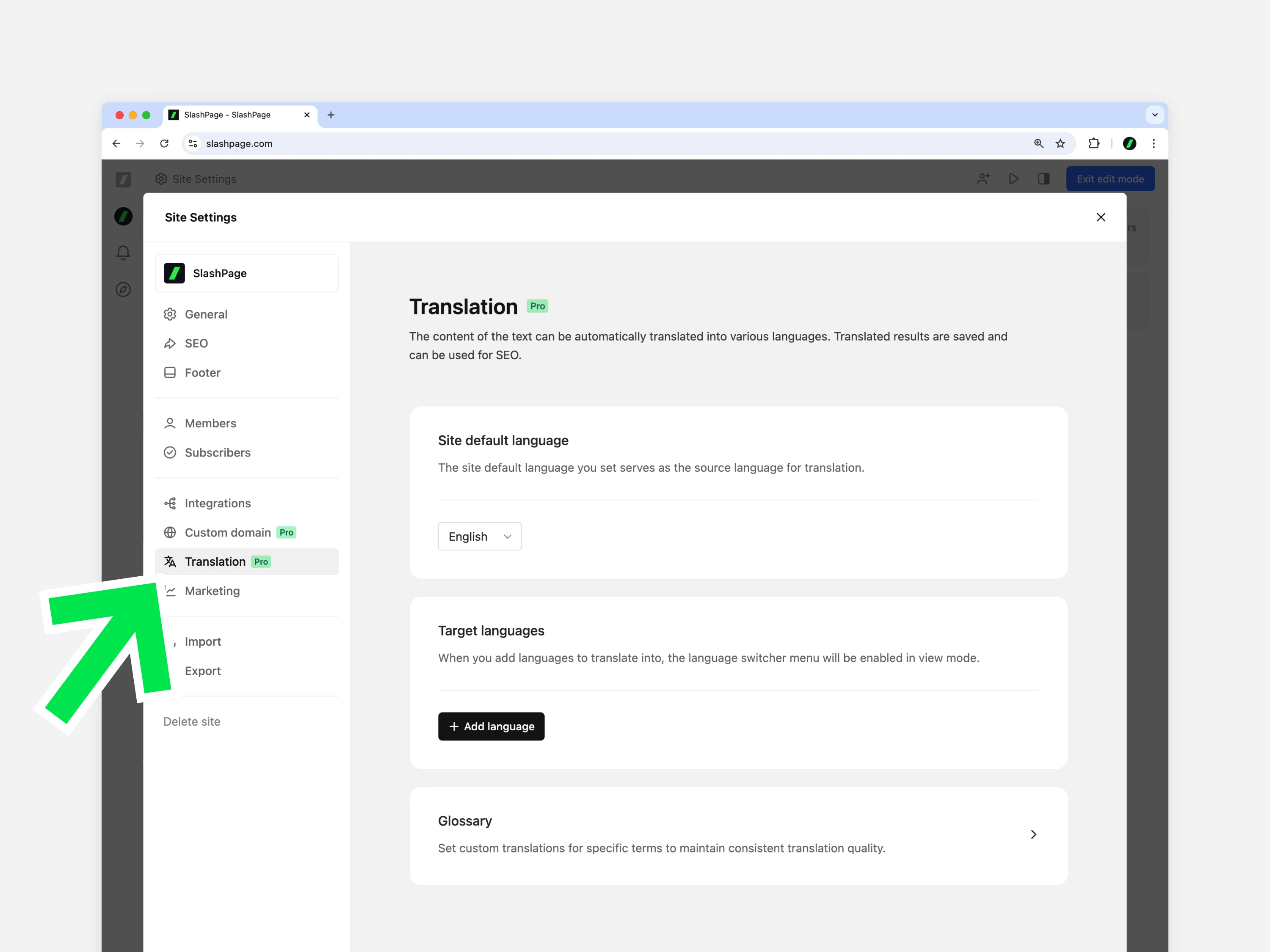Click the Add language button
This screenshot has width=1270, height=952.
click(491, 726)
